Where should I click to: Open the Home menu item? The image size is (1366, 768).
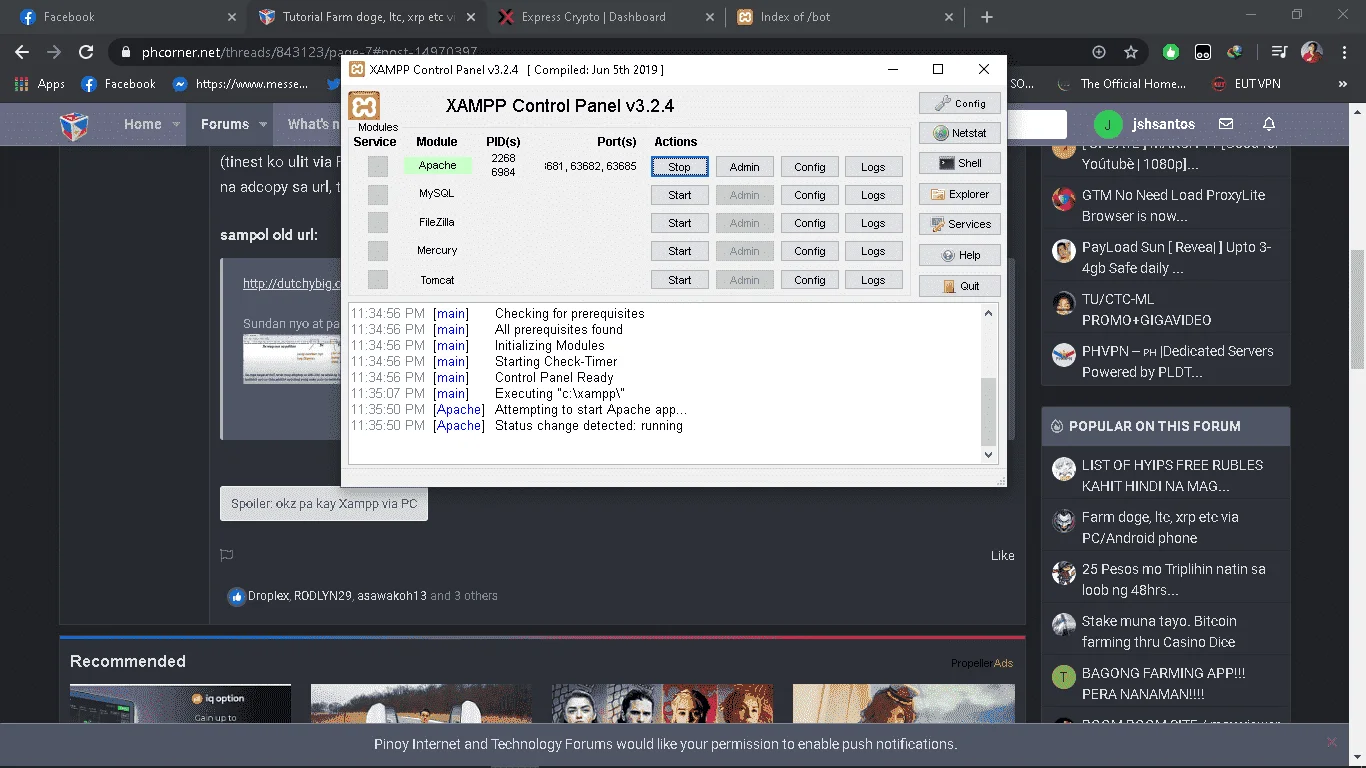[143, 124]
